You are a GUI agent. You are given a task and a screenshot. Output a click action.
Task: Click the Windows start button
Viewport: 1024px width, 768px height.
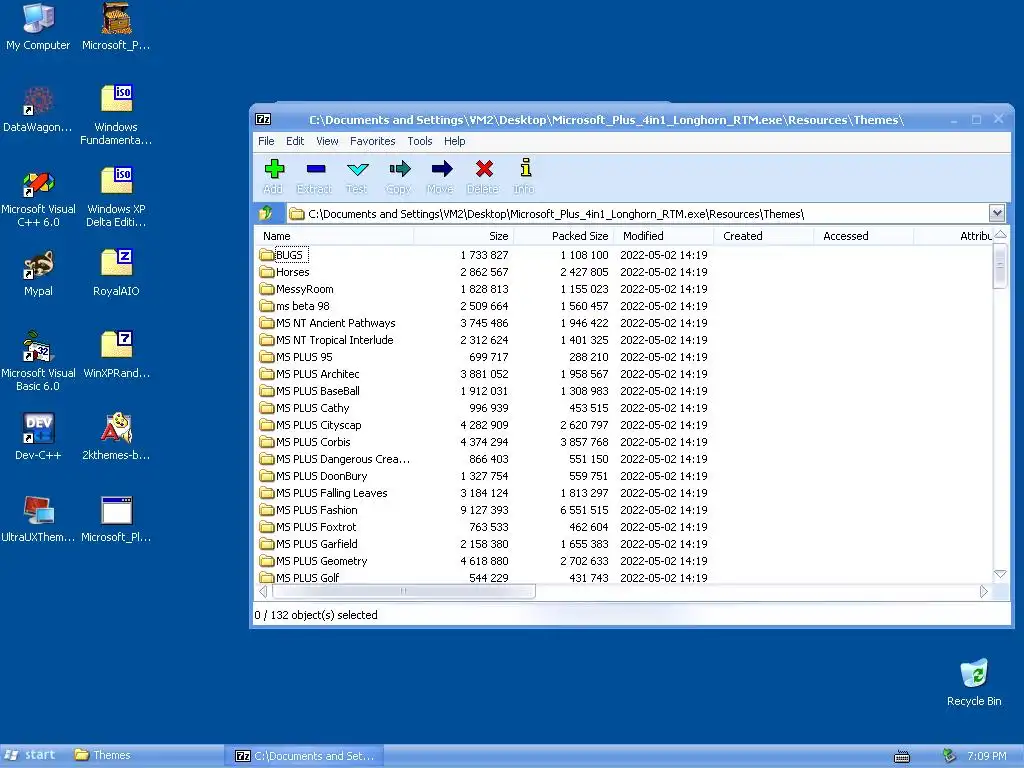[30, 755]
